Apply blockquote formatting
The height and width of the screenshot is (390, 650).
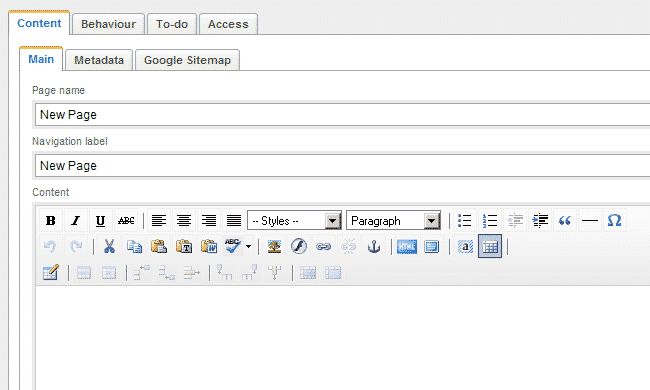point(565,220)
